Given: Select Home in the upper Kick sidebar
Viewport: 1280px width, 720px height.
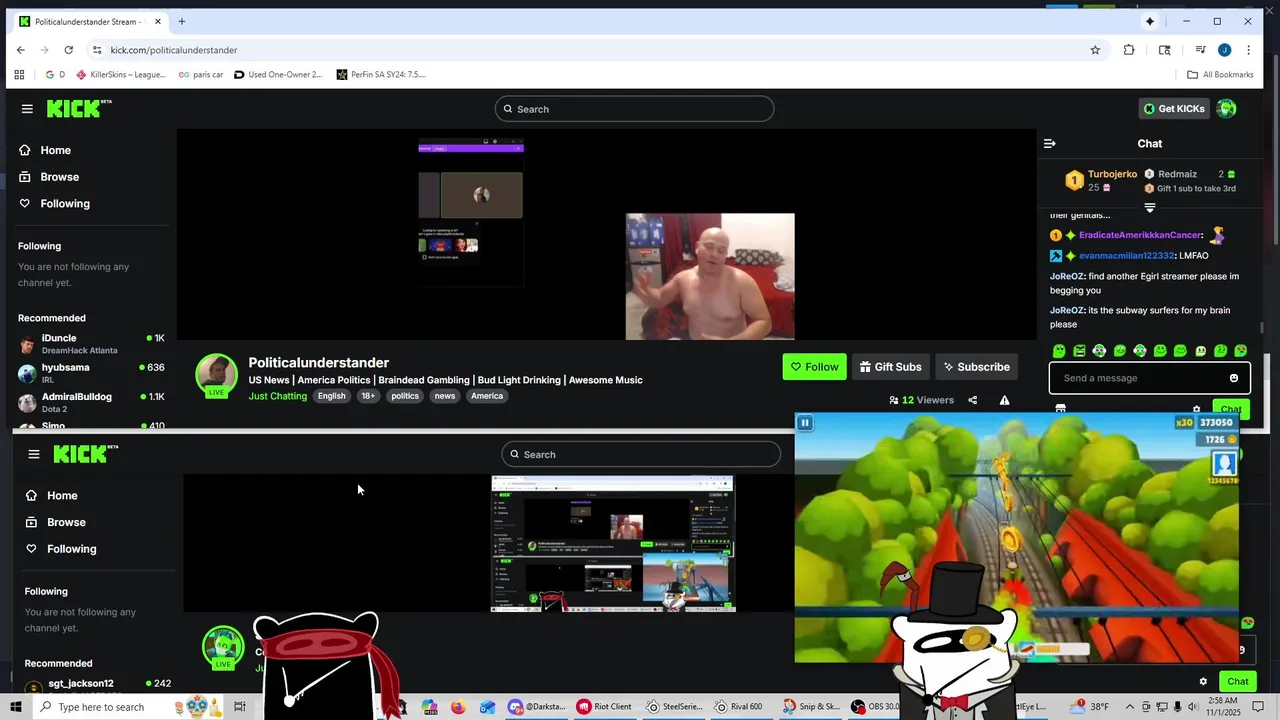Looking at the screenshot, I should click(55, 150).
